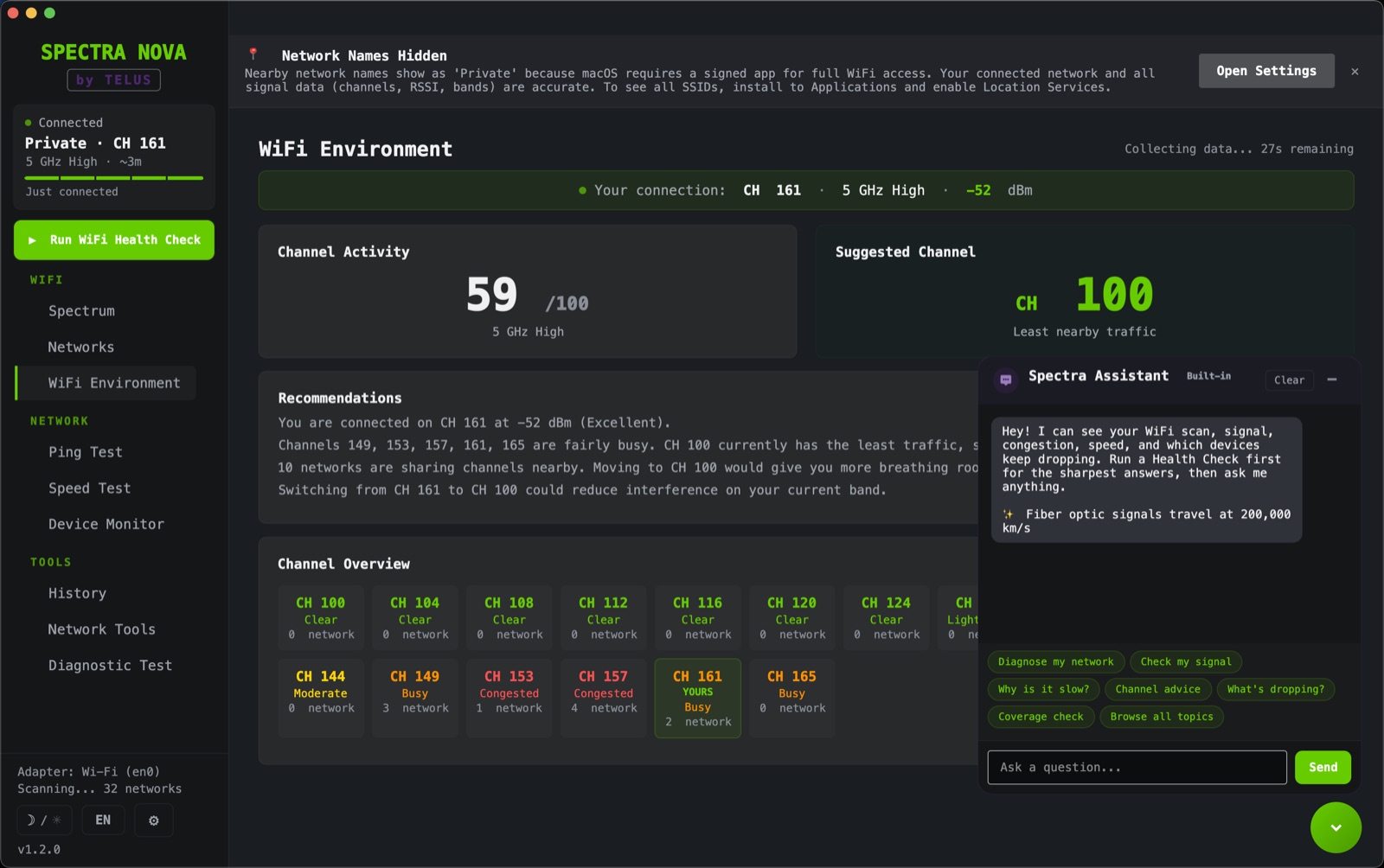Click the location pin icon in banner
1384x868 pixels.
pos(253,54)
